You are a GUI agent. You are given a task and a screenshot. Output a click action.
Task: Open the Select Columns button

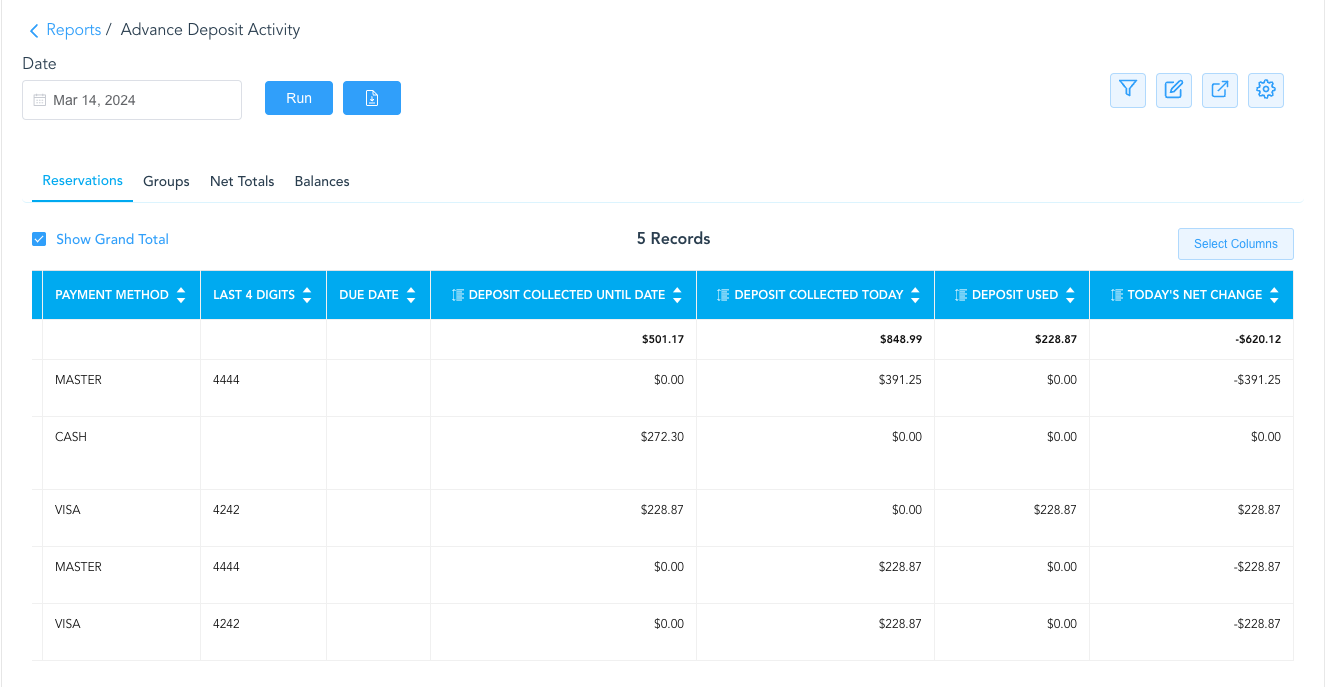click(1236, 244)
